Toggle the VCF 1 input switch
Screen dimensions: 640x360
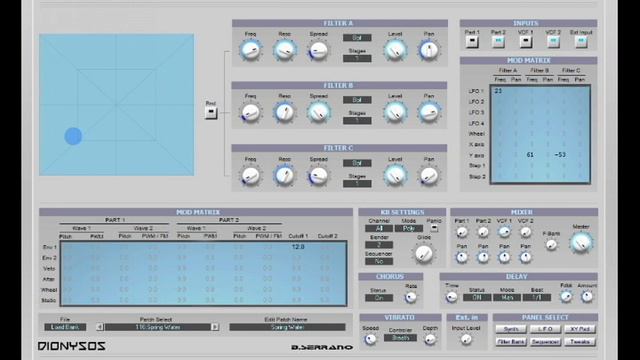525,42
